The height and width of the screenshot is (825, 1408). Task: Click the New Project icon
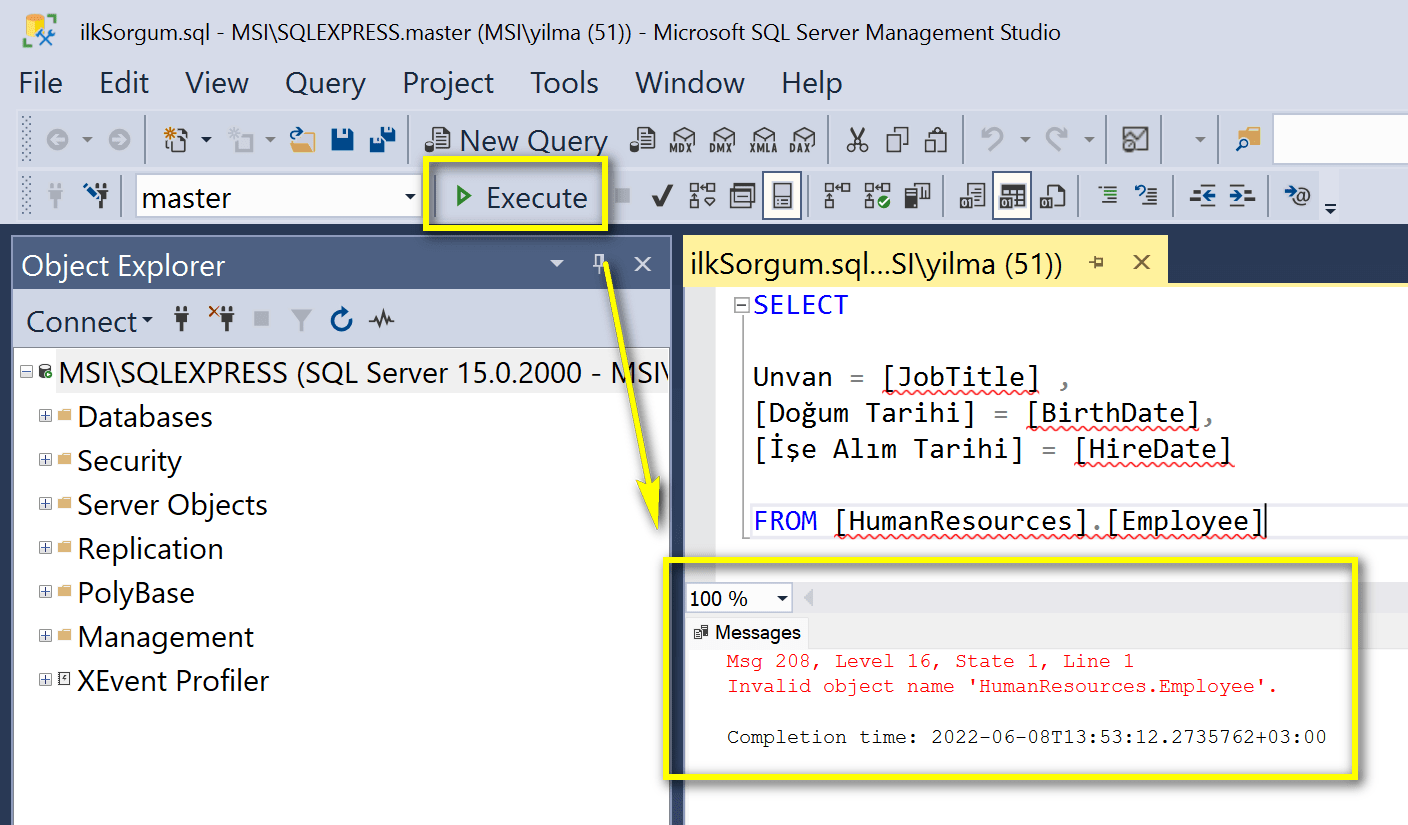(x=176, y=140)
